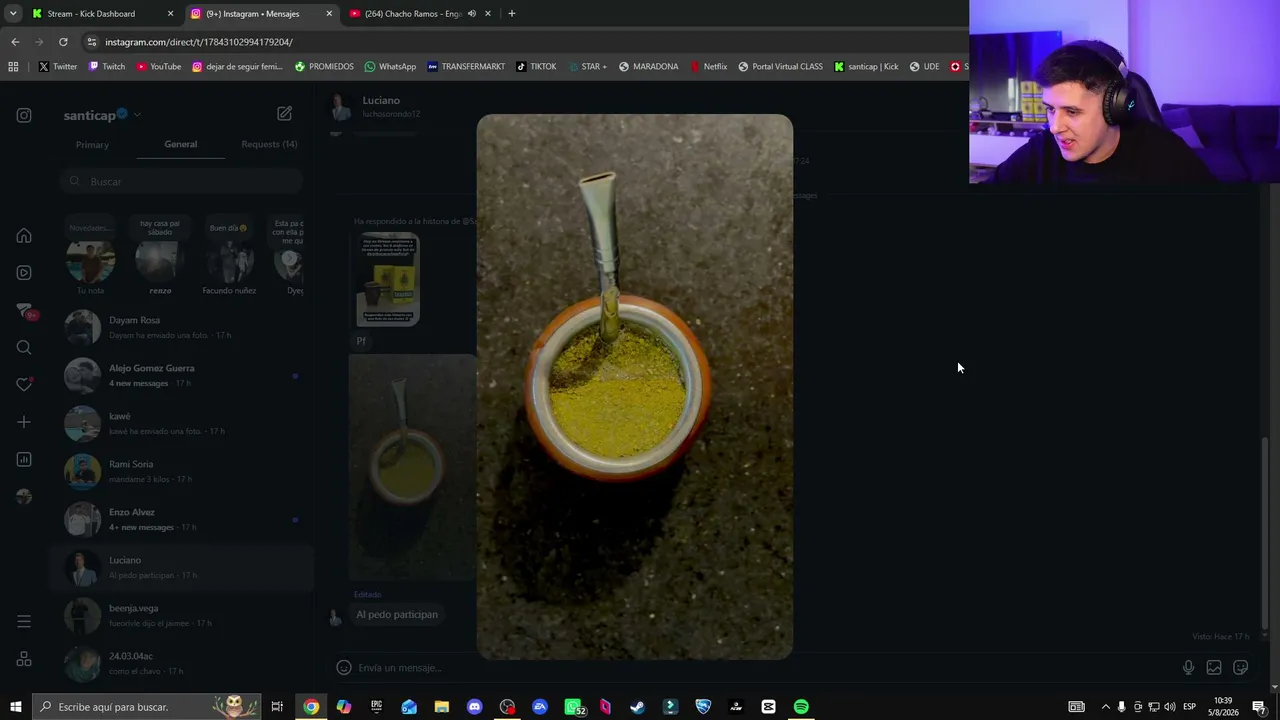Open the Twitch bookmark
The height and width of the screenshot is (720, 1280).
tap(107, 67)
